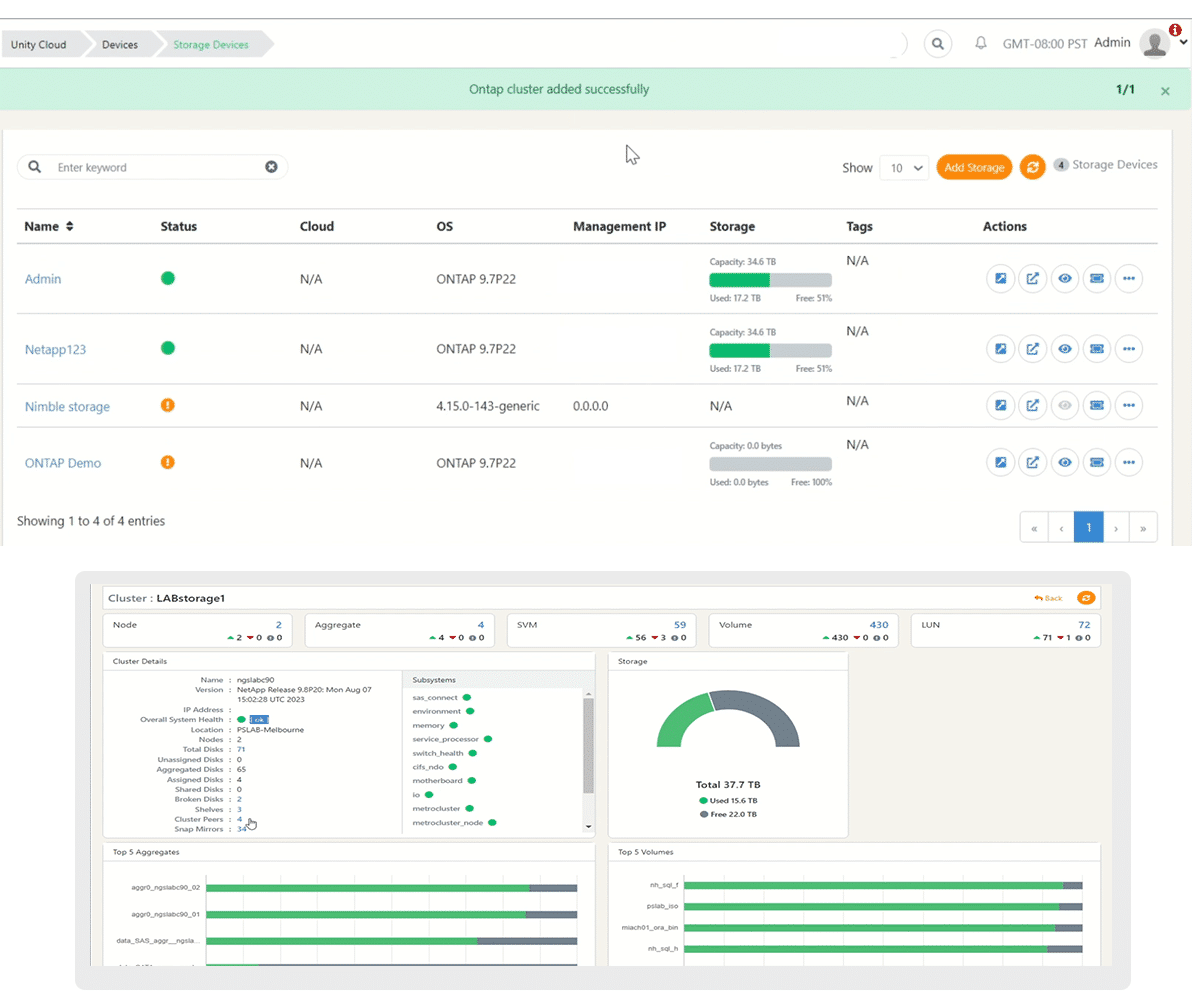Clear the keyword search field
The image size is (1200, 1000).
click(x=272, y=167)
